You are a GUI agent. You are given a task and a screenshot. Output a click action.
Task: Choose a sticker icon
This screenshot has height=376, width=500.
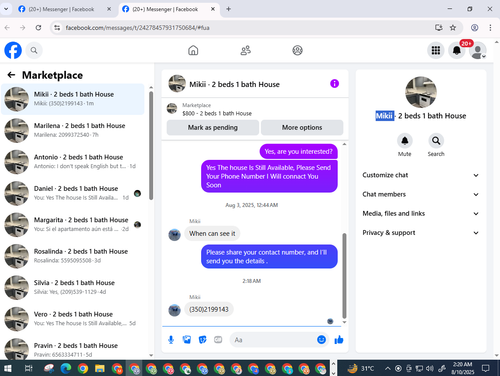pyautogui.click(x=202, y=340)
